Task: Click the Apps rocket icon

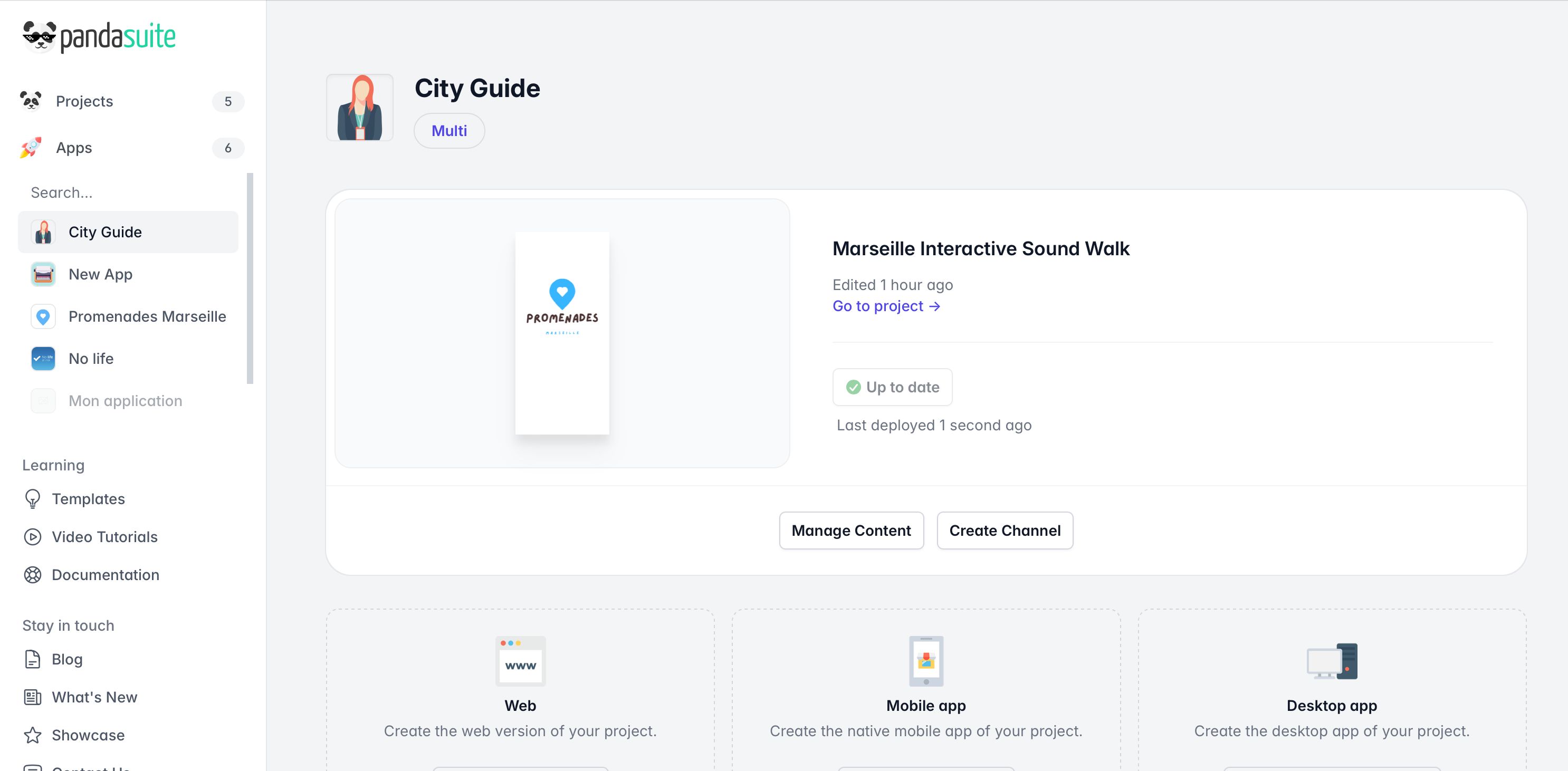Action: (x=31, y=148)
